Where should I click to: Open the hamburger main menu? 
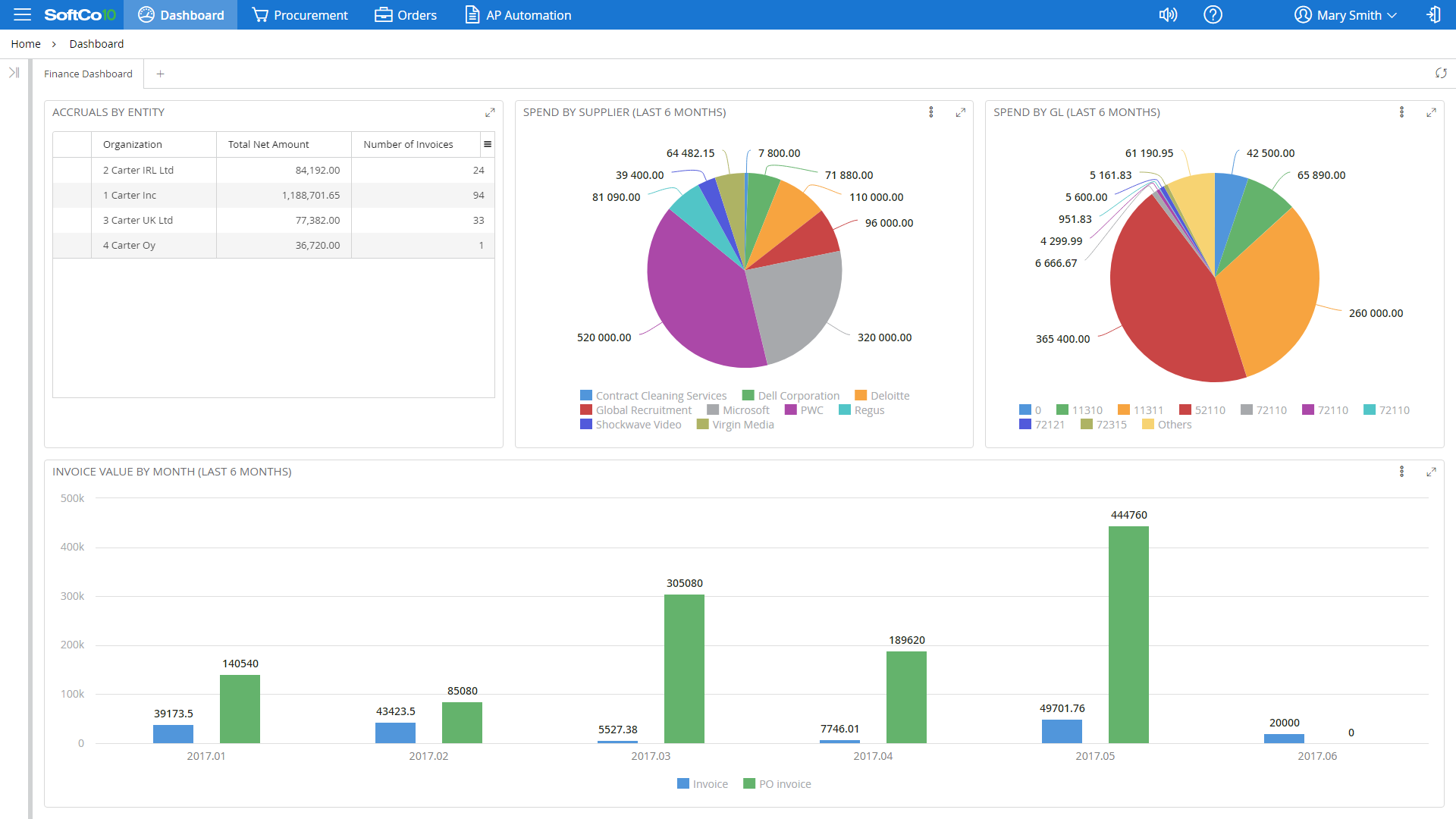pos(22,14)
